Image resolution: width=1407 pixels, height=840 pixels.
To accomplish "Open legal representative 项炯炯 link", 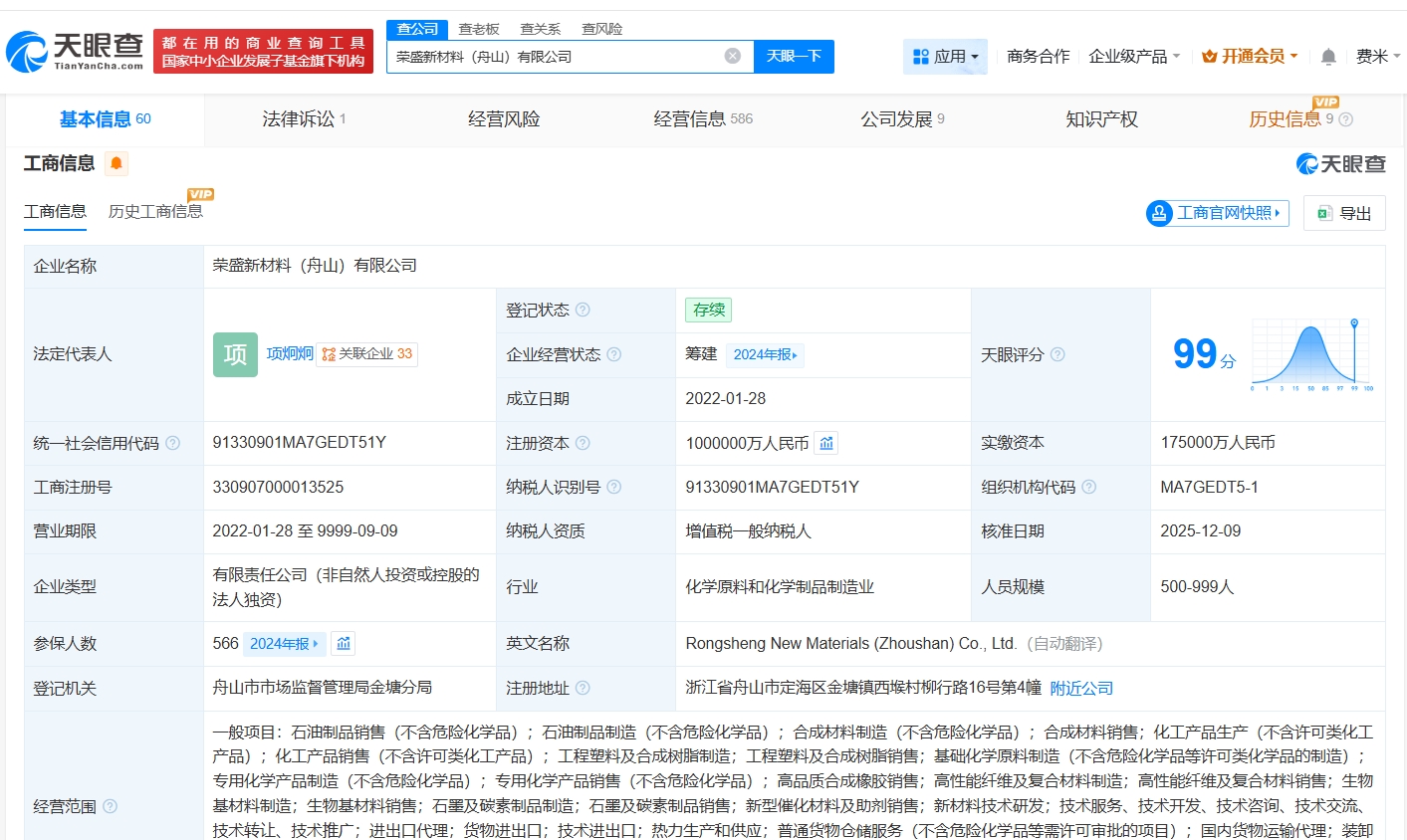I will (x=290, y=353).
